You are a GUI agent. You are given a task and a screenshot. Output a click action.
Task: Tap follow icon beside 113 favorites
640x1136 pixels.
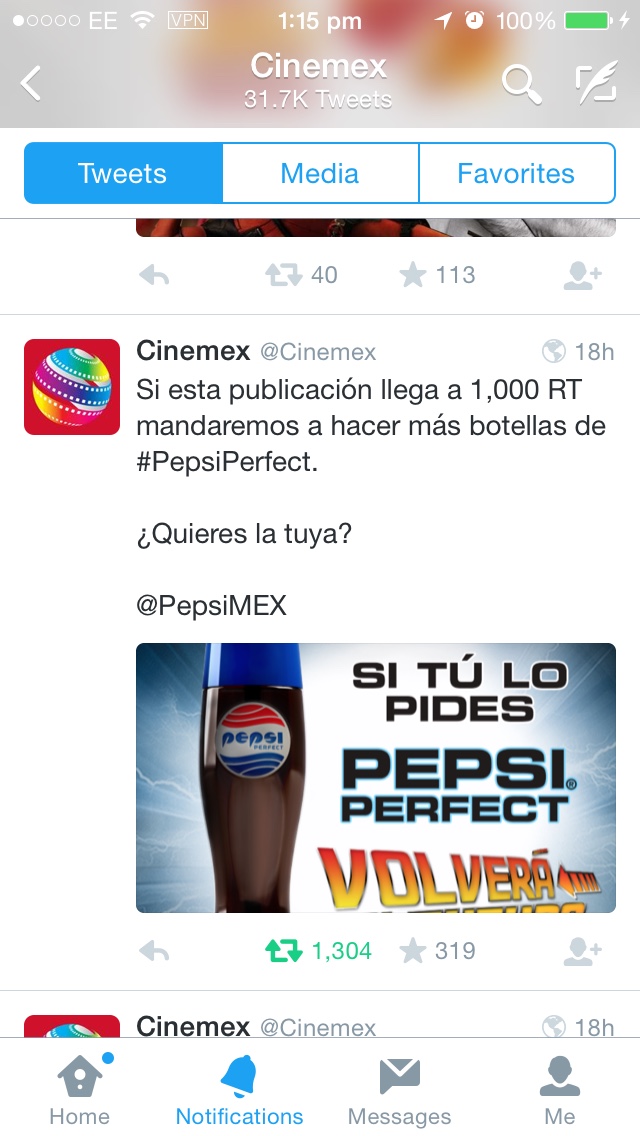click(x=583, y=275)
